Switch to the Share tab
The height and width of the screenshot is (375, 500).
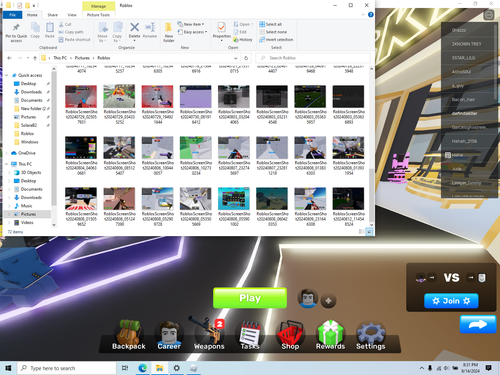coord(52,15)
